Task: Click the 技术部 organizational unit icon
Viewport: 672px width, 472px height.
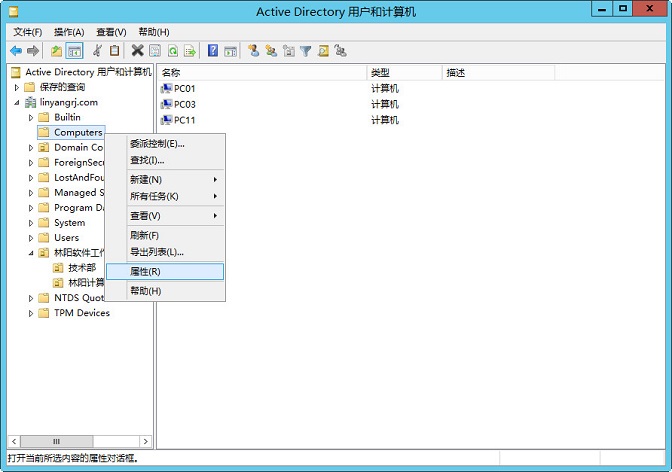Action: tap(58, 268)
